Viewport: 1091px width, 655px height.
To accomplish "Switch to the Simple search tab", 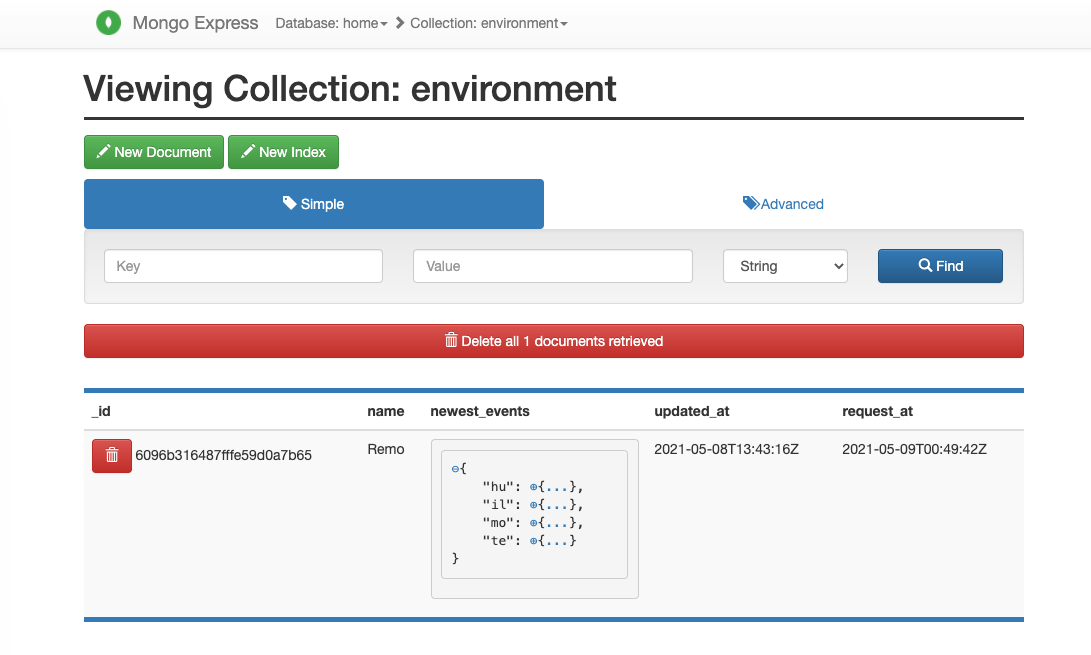I will point(314,204).
